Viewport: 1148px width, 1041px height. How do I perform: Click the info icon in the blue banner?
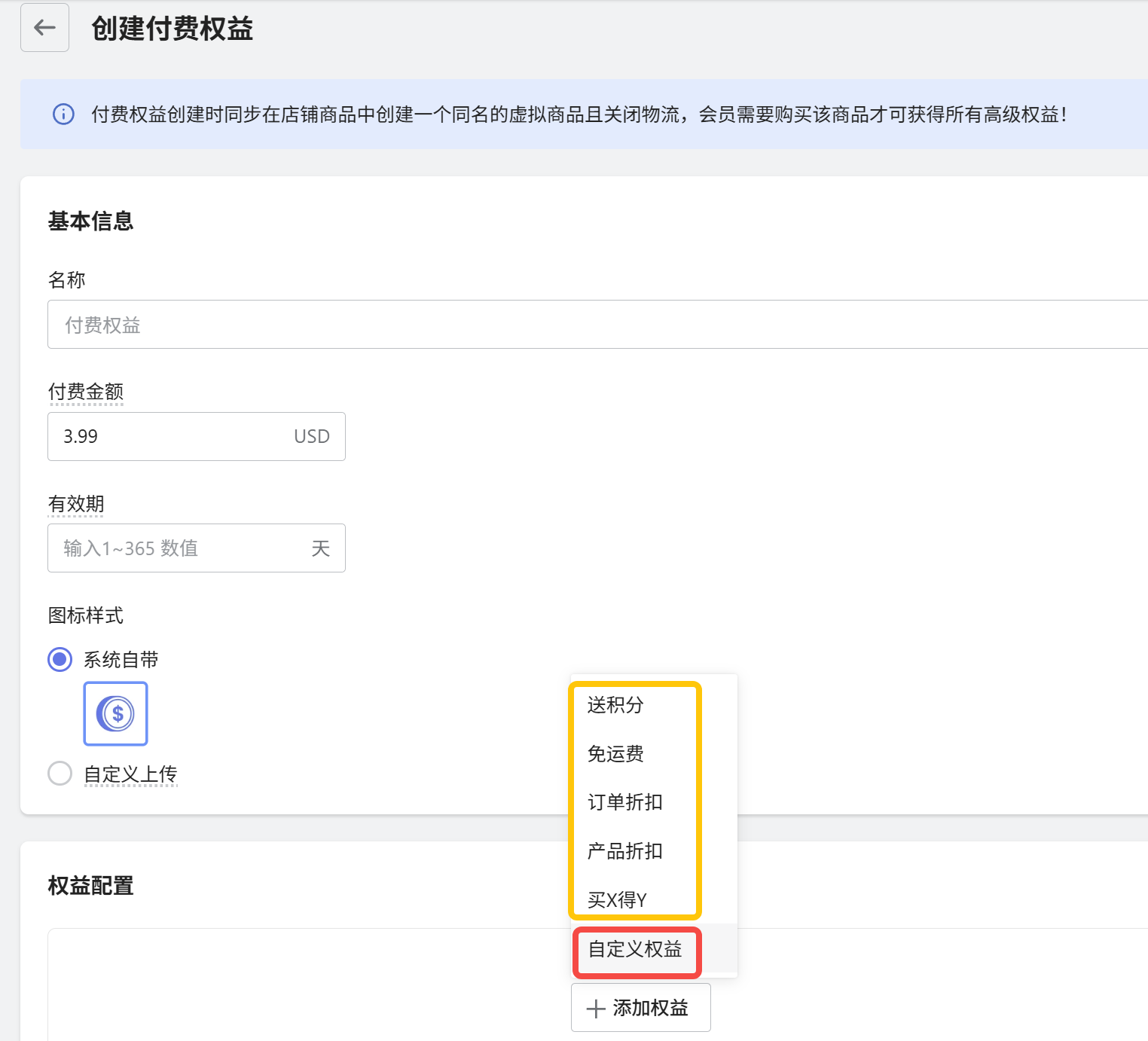(63, 114)
